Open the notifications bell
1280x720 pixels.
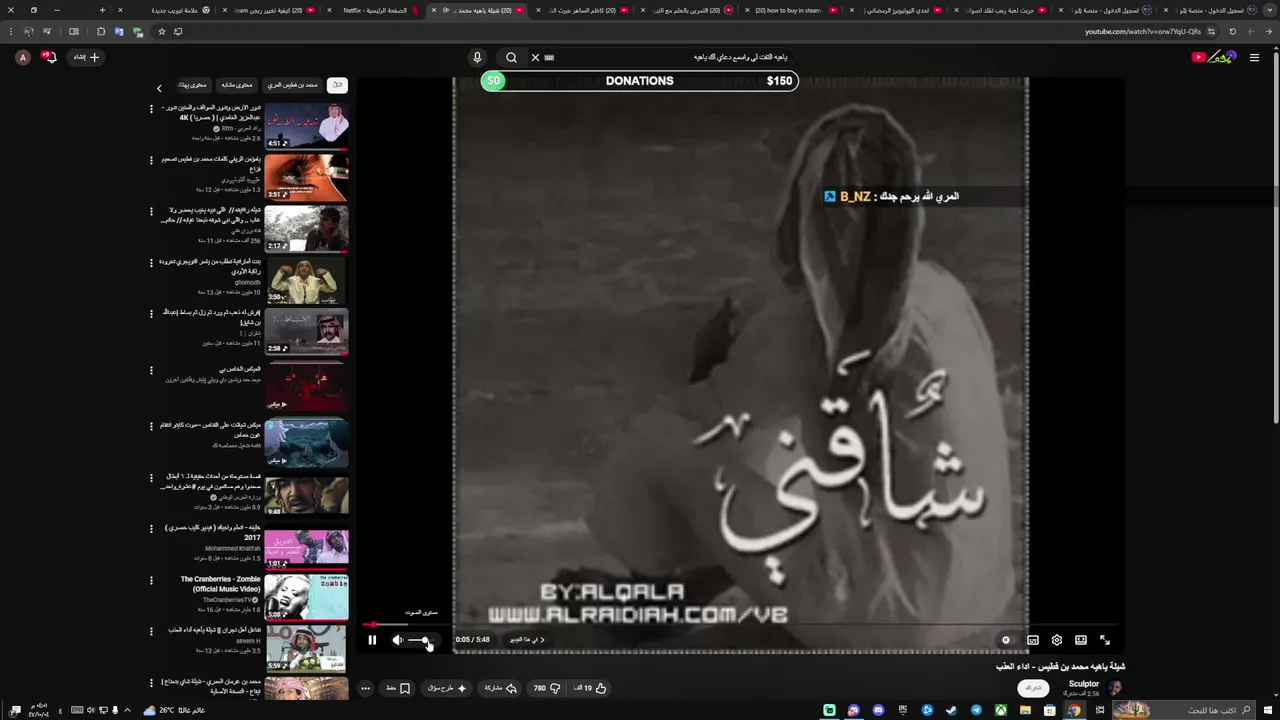49,57
